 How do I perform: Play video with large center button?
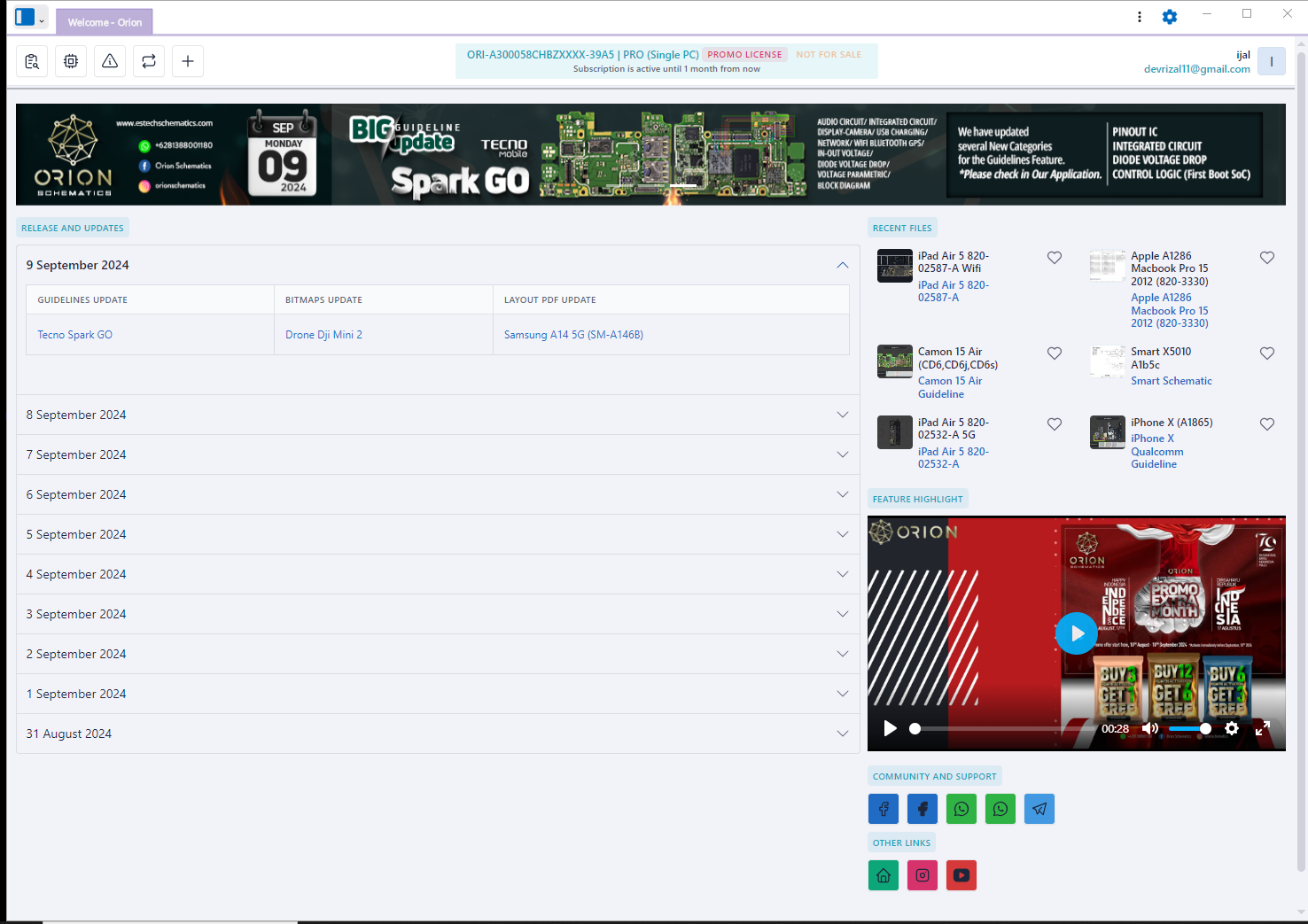tap(1077, 633)
